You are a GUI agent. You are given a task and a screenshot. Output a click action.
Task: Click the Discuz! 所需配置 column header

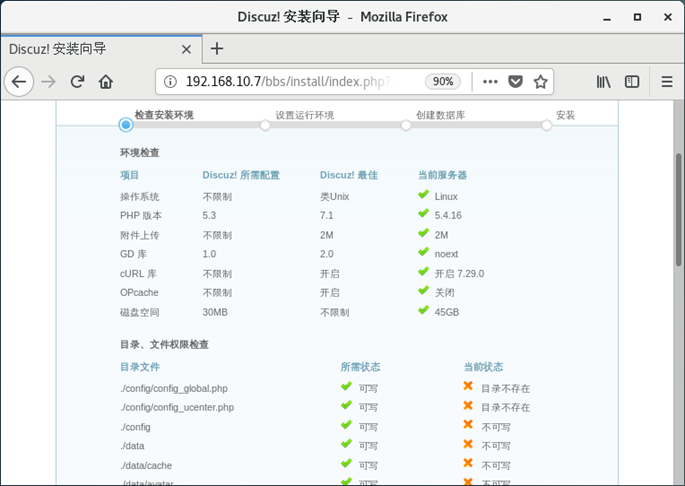click(x=241, y=175)
